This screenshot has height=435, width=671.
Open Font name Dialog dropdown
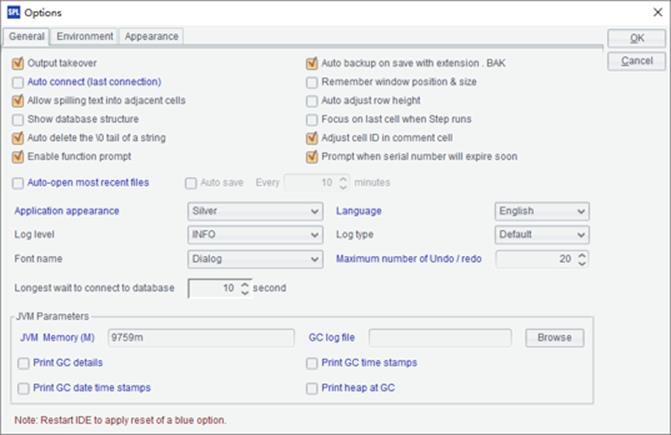255,259
